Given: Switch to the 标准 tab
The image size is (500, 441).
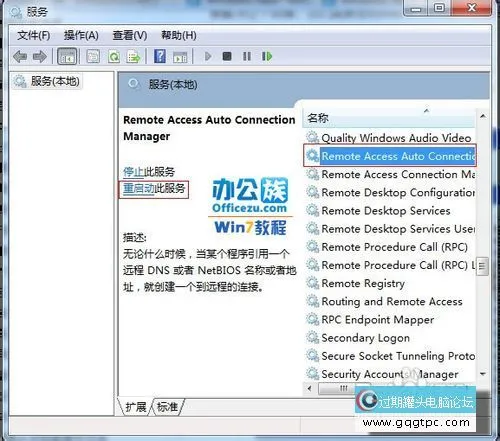Looking at the screenshot, I should pyautogui.click(x=167, y=407).
